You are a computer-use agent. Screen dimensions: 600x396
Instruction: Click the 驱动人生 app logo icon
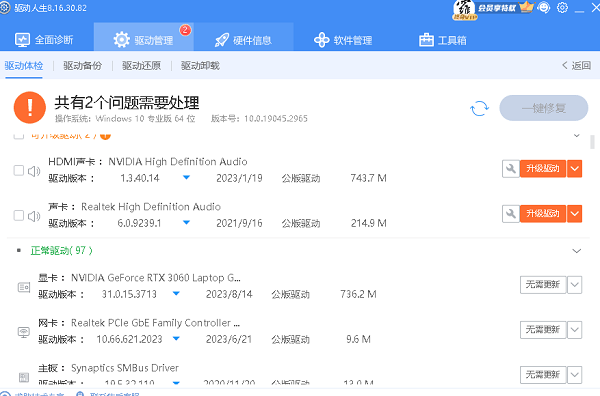5,8
